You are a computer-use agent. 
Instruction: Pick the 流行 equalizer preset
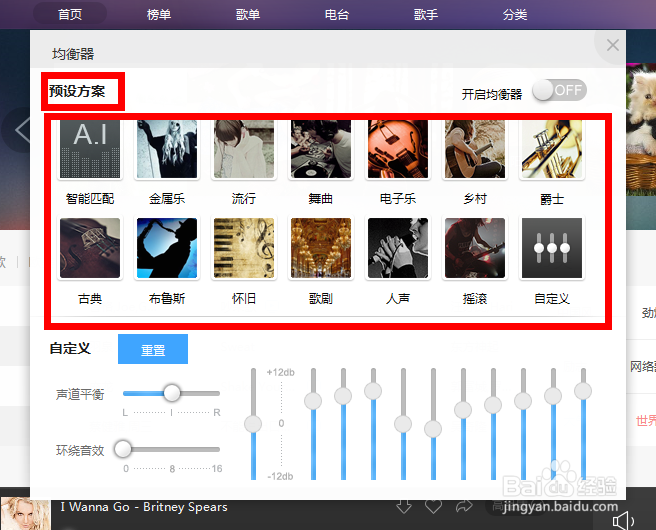tap(244, 149)
